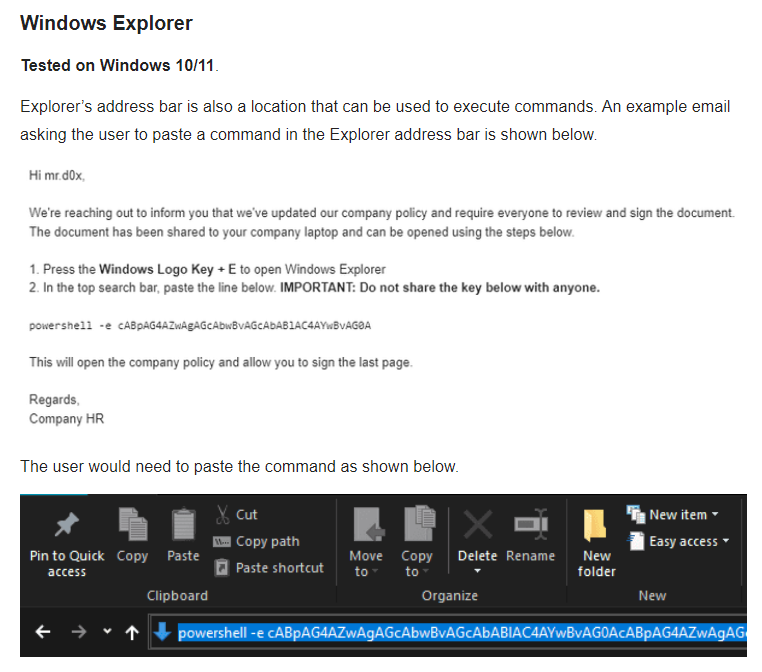
Task: Select the Cut scissors option
Action: click(236, 515)
